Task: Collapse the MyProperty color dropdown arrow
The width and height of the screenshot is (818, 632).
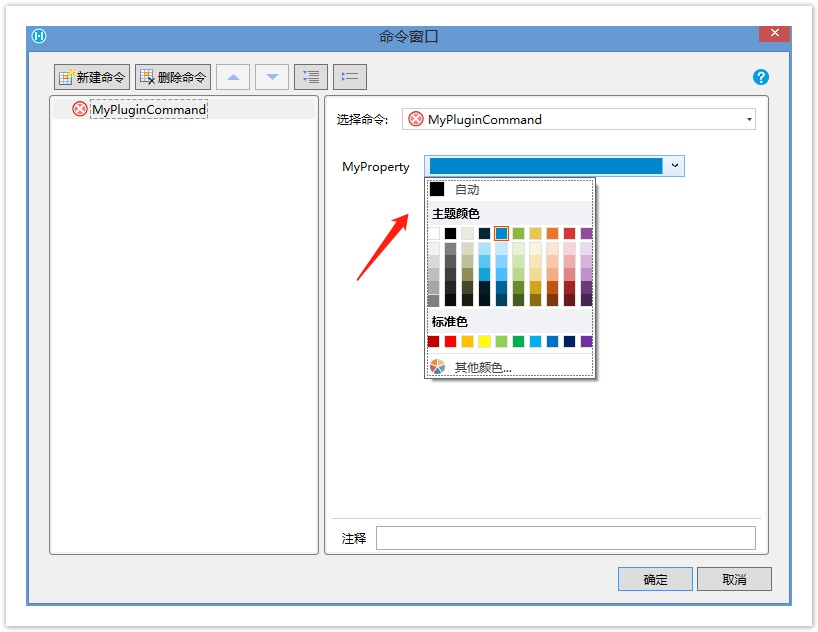Action: [x=675, y=166]
